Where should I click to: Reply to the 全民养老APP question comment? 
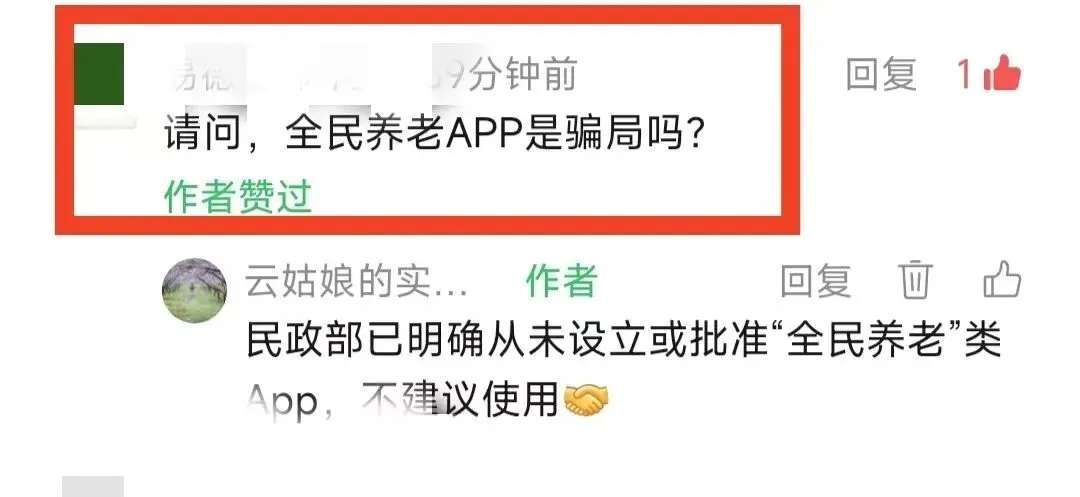pyautogui.click(x=881, y=74)
